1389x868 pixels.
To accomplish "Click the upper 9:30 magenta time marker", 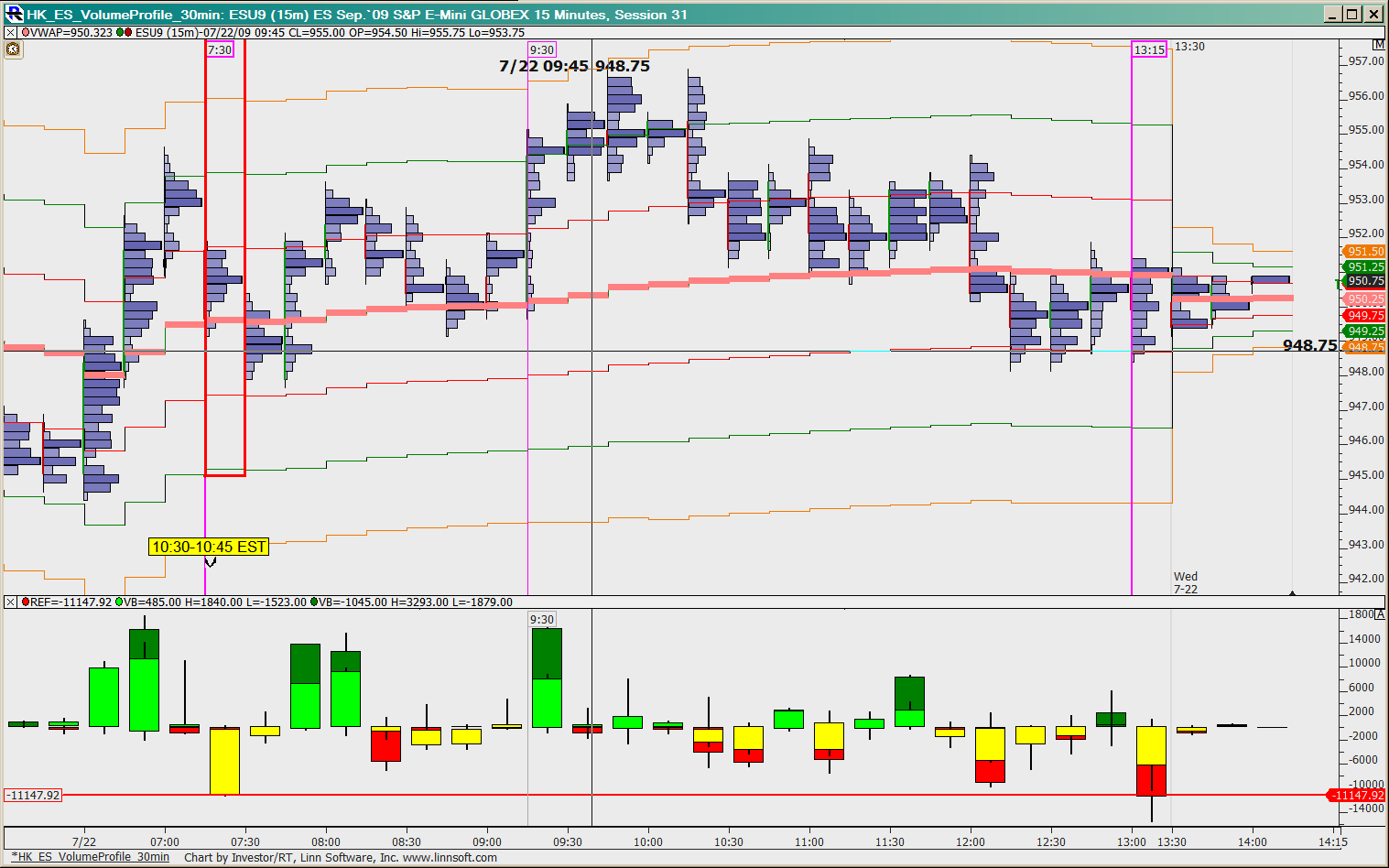I will (542, 50).
